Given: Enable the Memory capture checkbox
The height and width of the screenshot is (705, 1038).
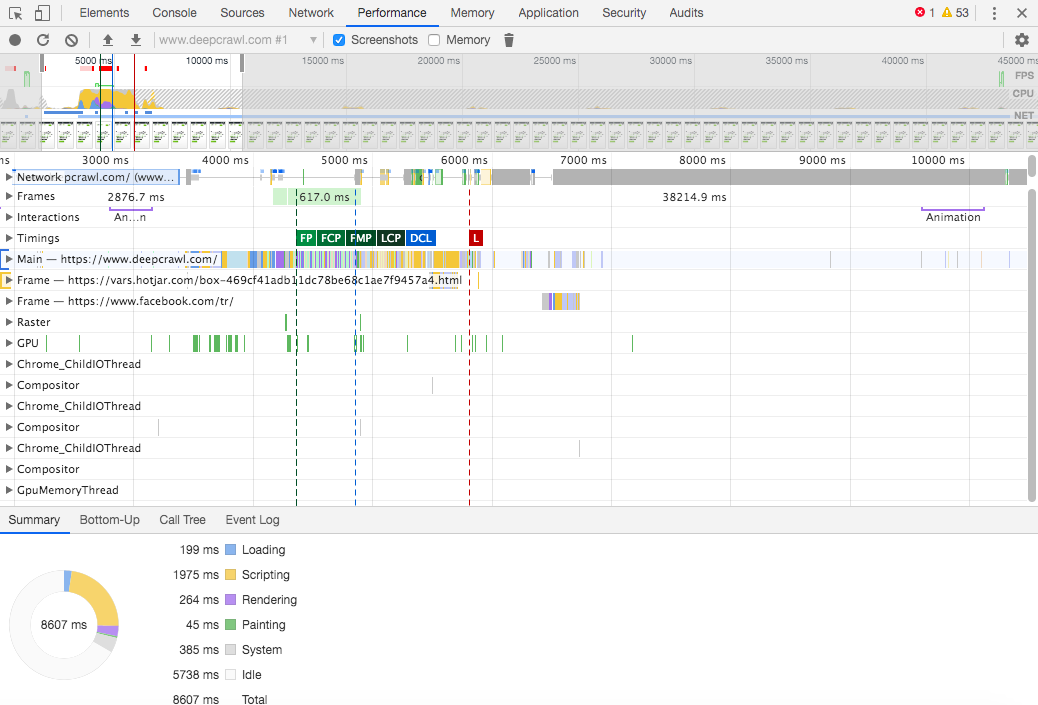Looking at the screenshot, I should point(434,39).
